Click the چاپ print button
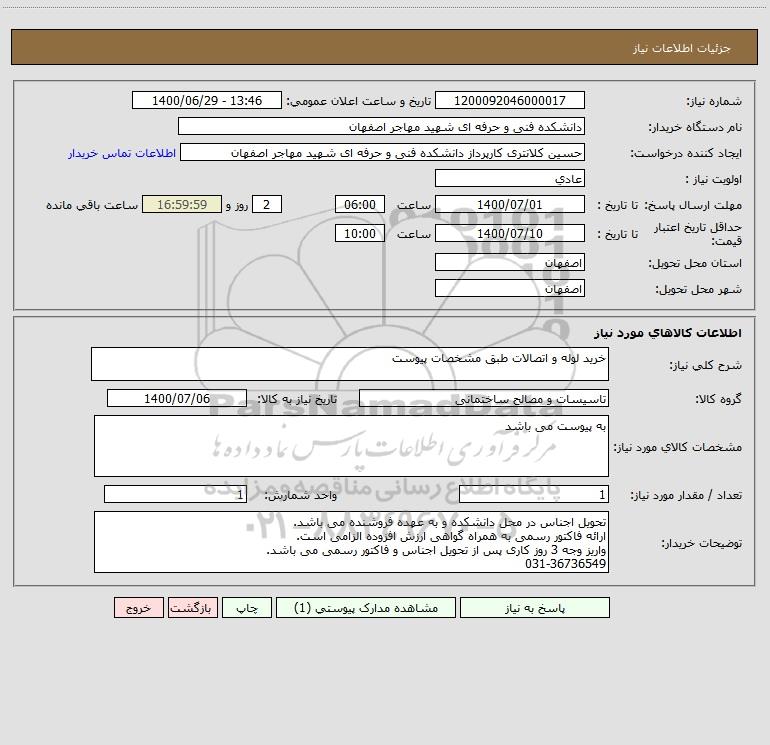The width and height of the screenshot is (770, 745). point(247,608)
